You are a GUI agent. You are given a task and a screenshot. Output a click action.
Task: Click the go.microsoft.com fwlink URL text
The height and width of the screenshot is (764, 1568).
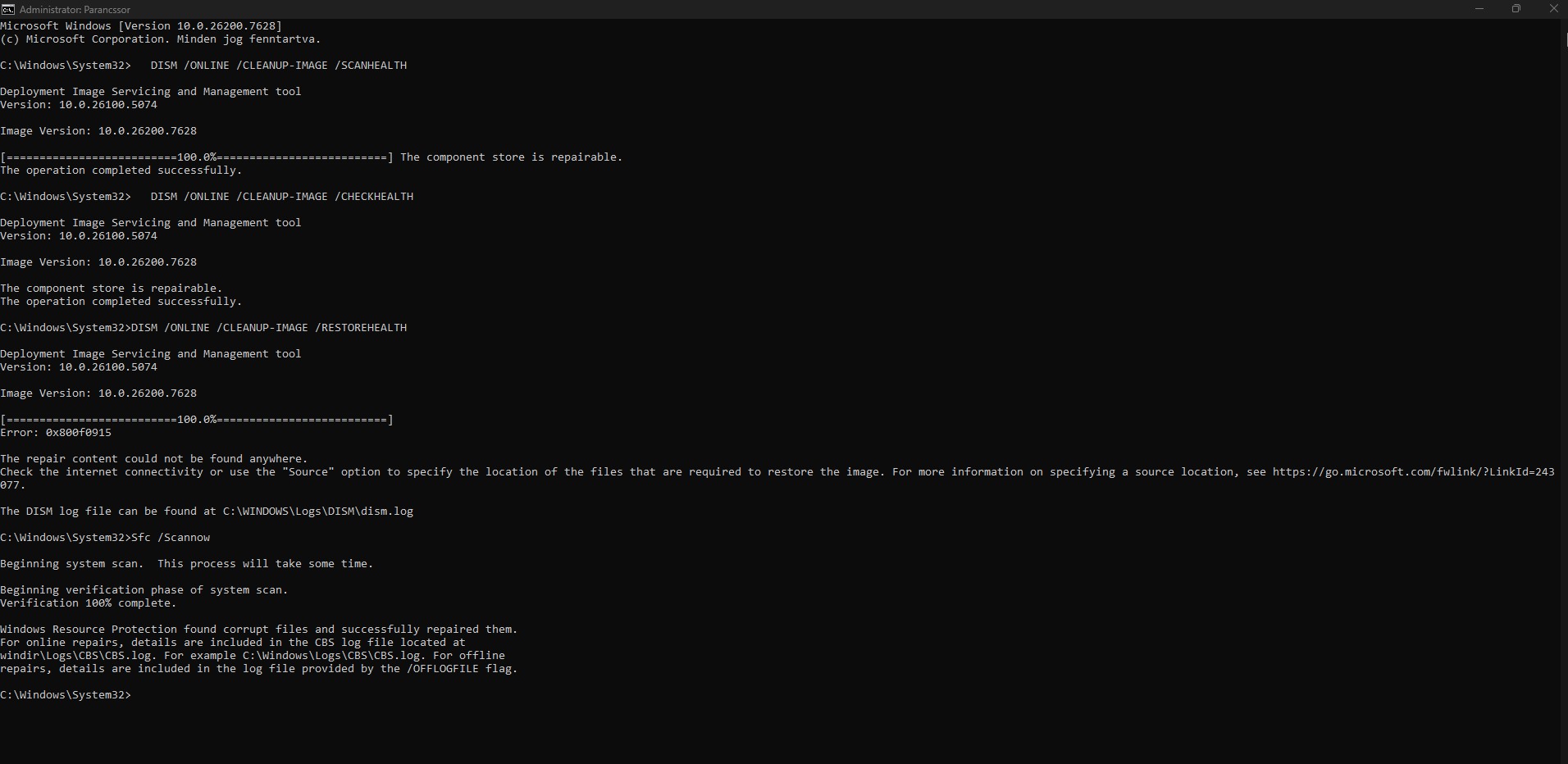tap(1412, 472)
